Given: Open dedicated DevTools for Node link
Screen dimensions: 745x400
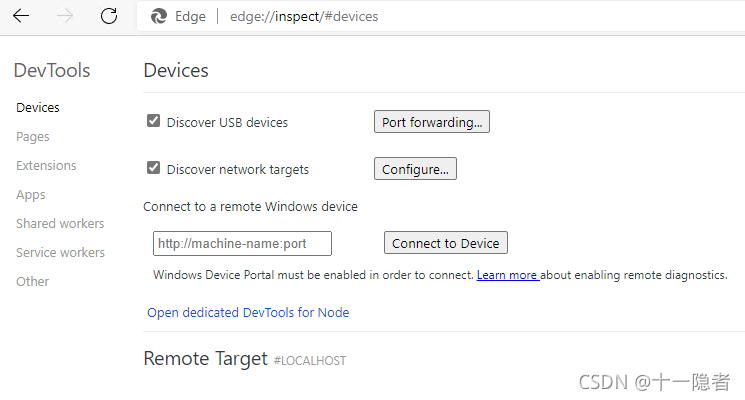Looking at the screenshot, I should (248, 312).
